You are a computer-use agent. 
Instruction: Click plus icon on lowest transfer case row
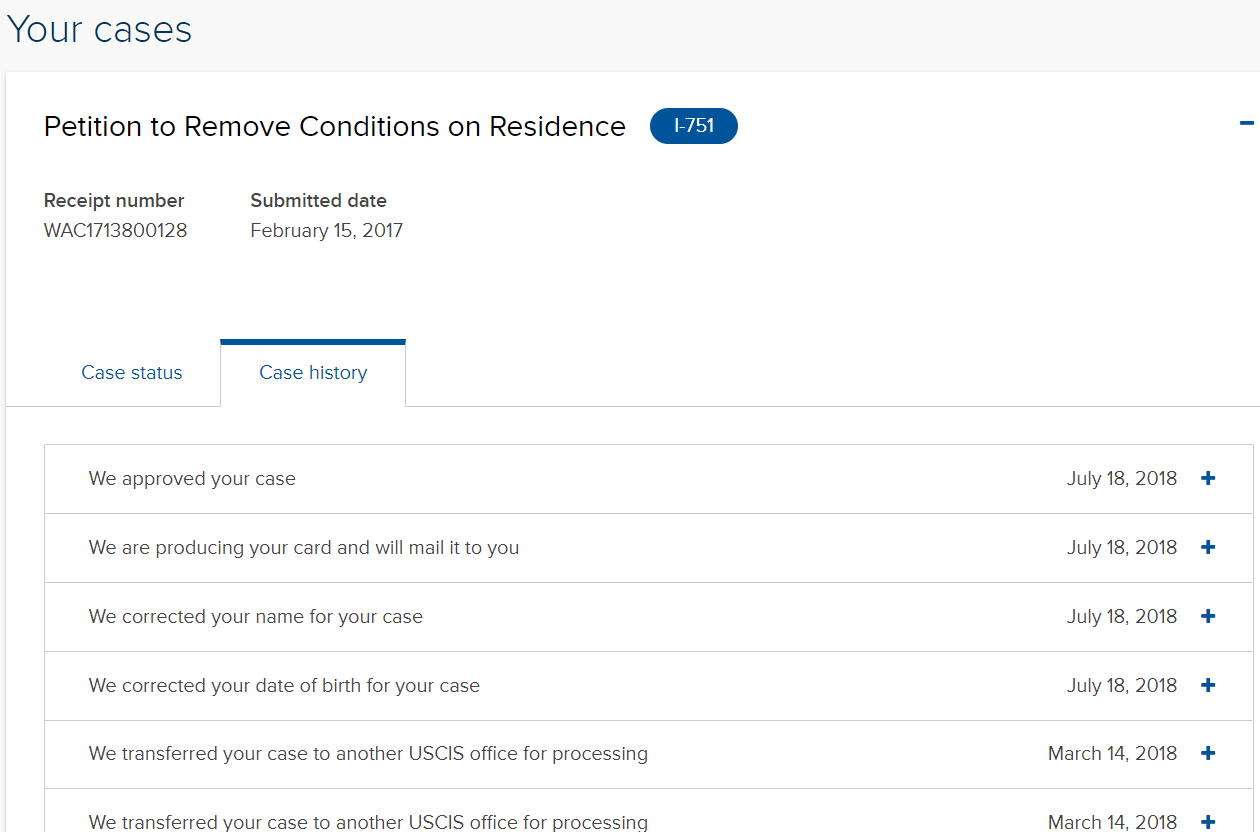point(1208,822)
